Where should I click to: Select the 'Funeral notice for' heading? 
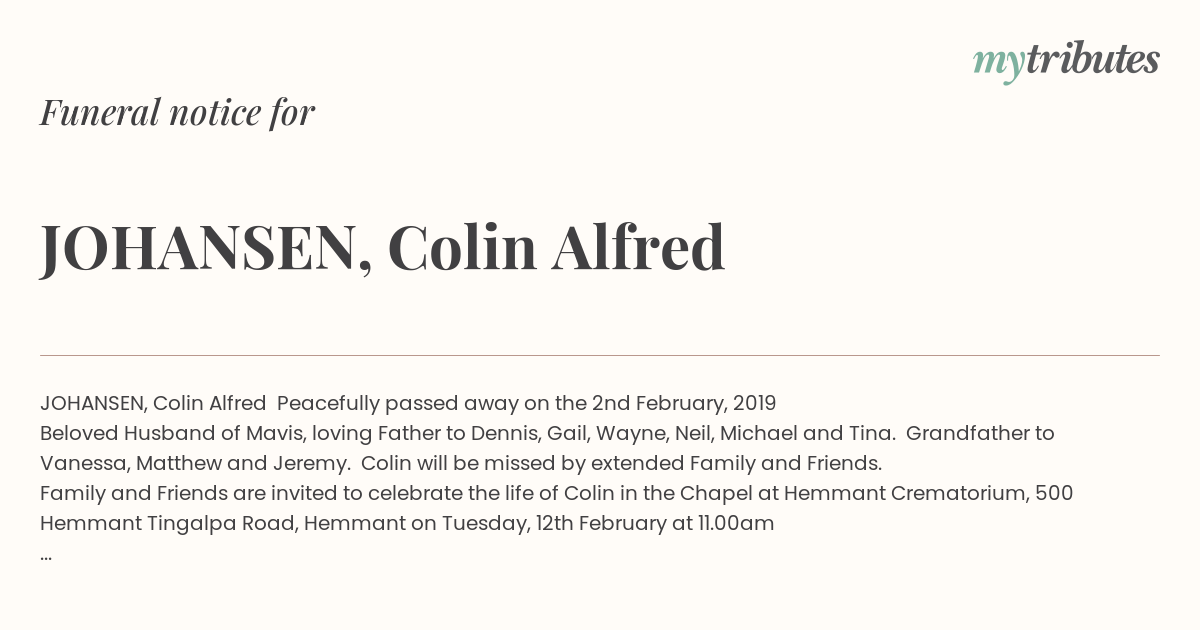click(177, 112)
